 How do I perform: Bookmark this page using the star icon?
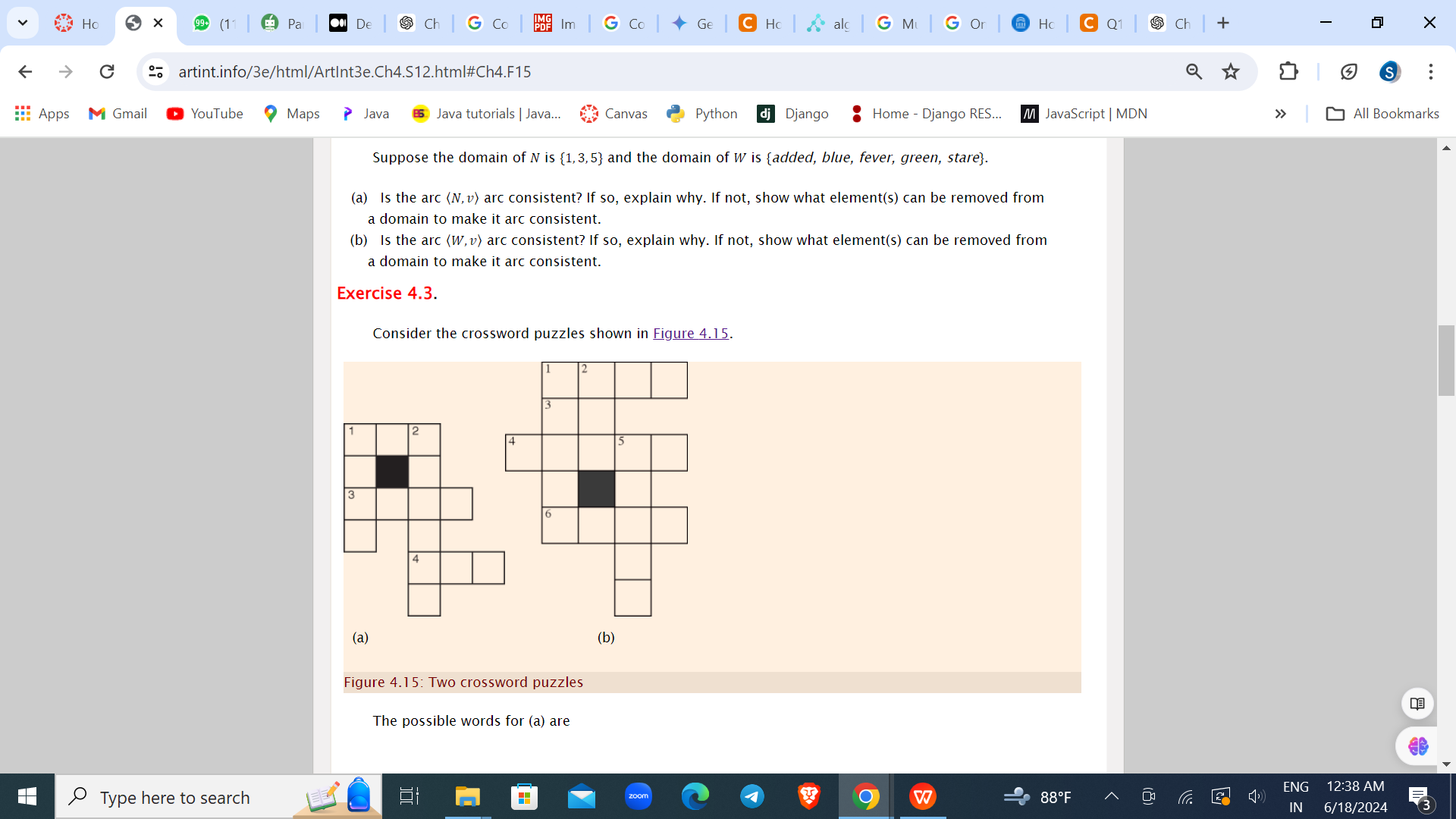pos(1230,71)
